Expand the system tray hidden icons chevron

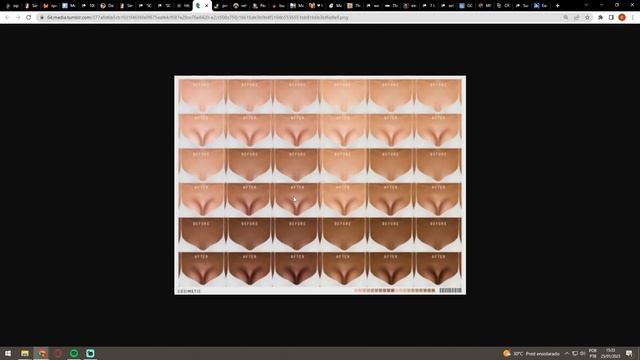point(567,353)
